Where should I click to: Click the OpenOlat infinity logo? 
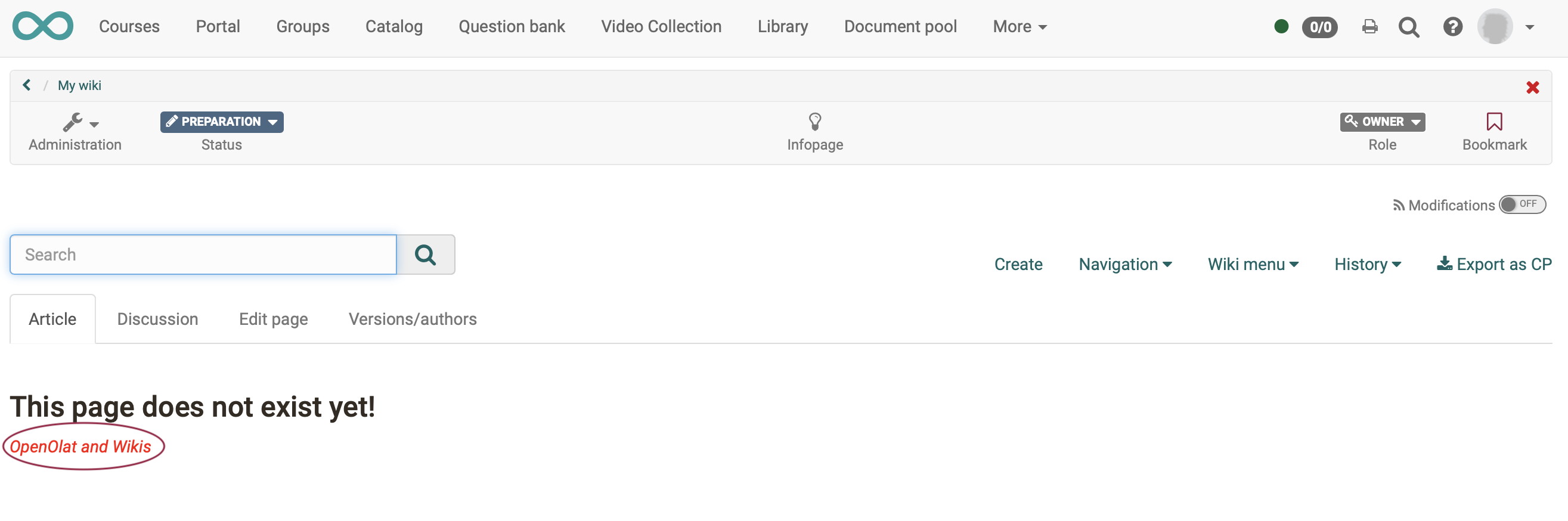pyautogui.click(x=42, y=27)
